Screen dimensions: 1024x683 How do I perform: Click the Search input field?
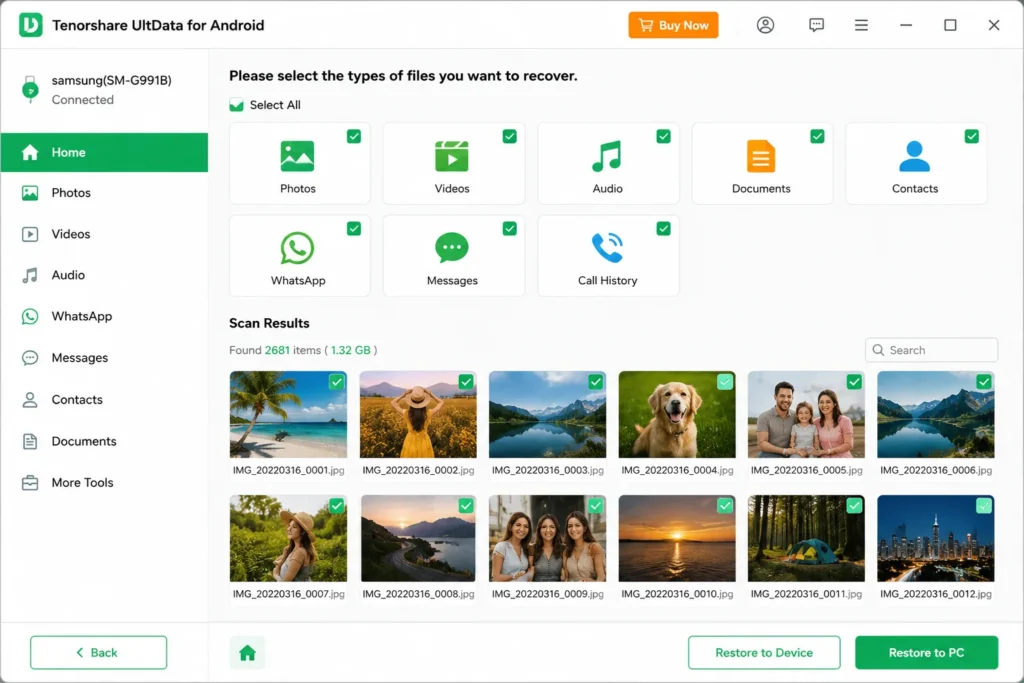point(931,350)
